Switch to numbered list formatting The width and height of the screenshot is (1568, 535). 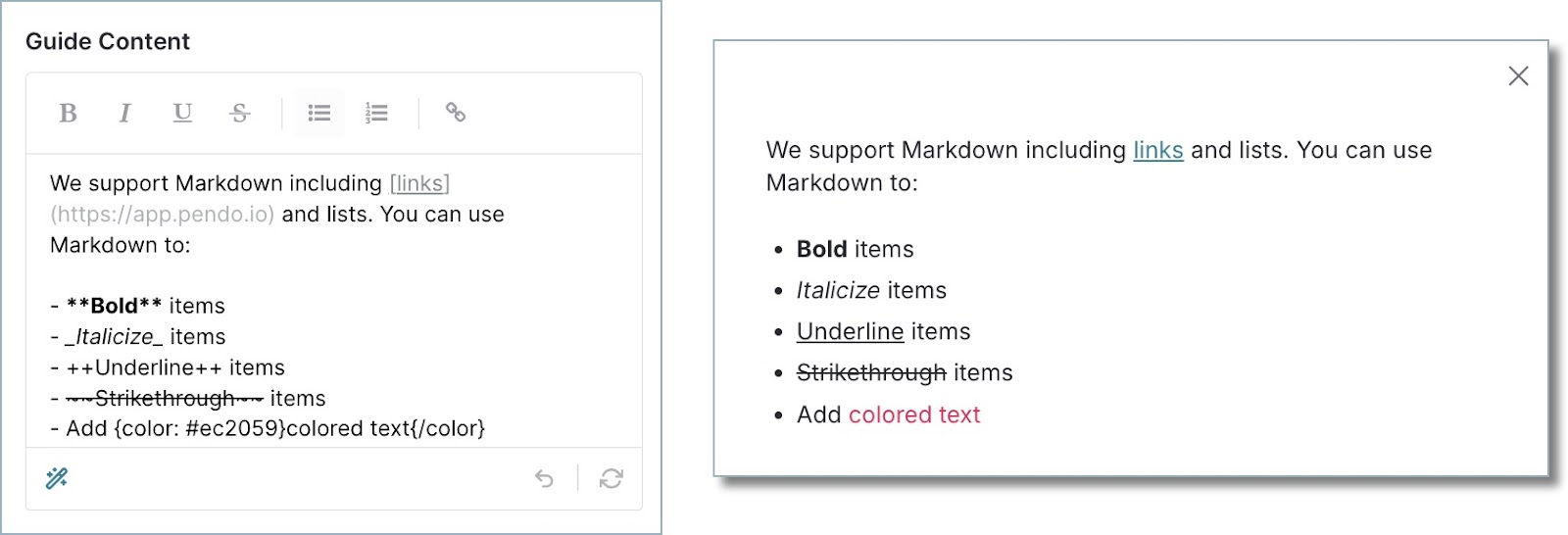376,113
